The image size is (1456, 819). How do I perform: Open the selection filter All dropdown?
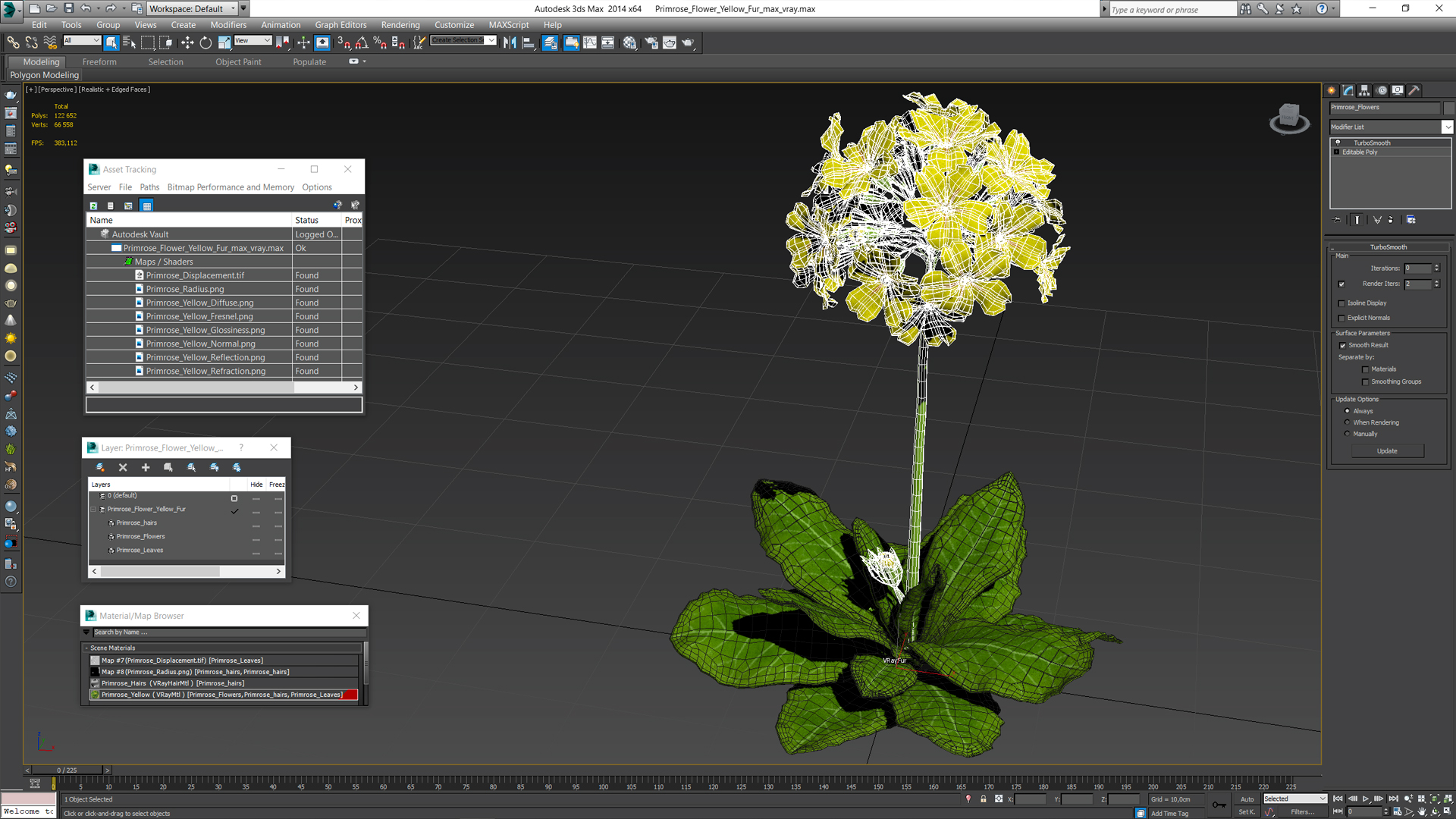pyautogui.click(x=82, y=40)
